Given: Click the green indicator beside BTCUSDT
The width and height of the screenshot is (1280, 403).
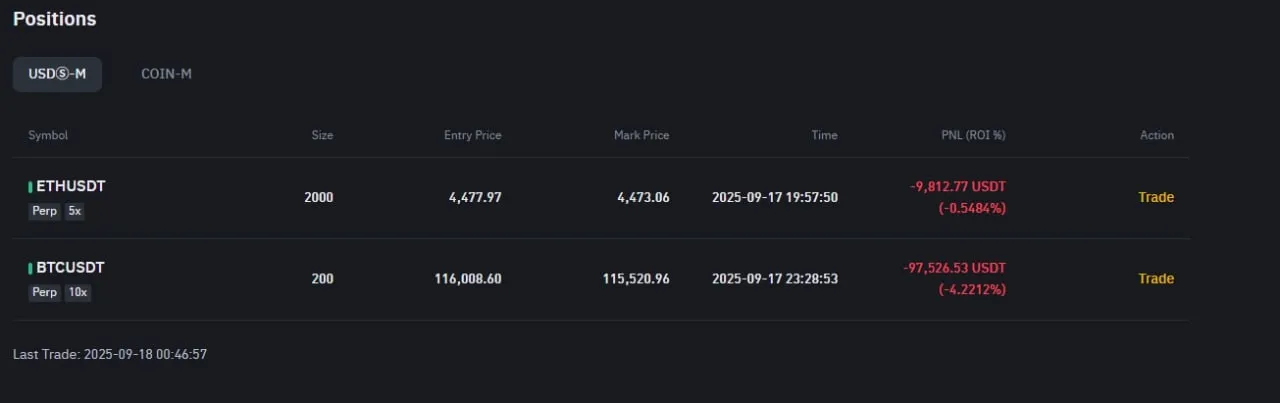Looking at the screenshot, I should click(x=30, y=268).
